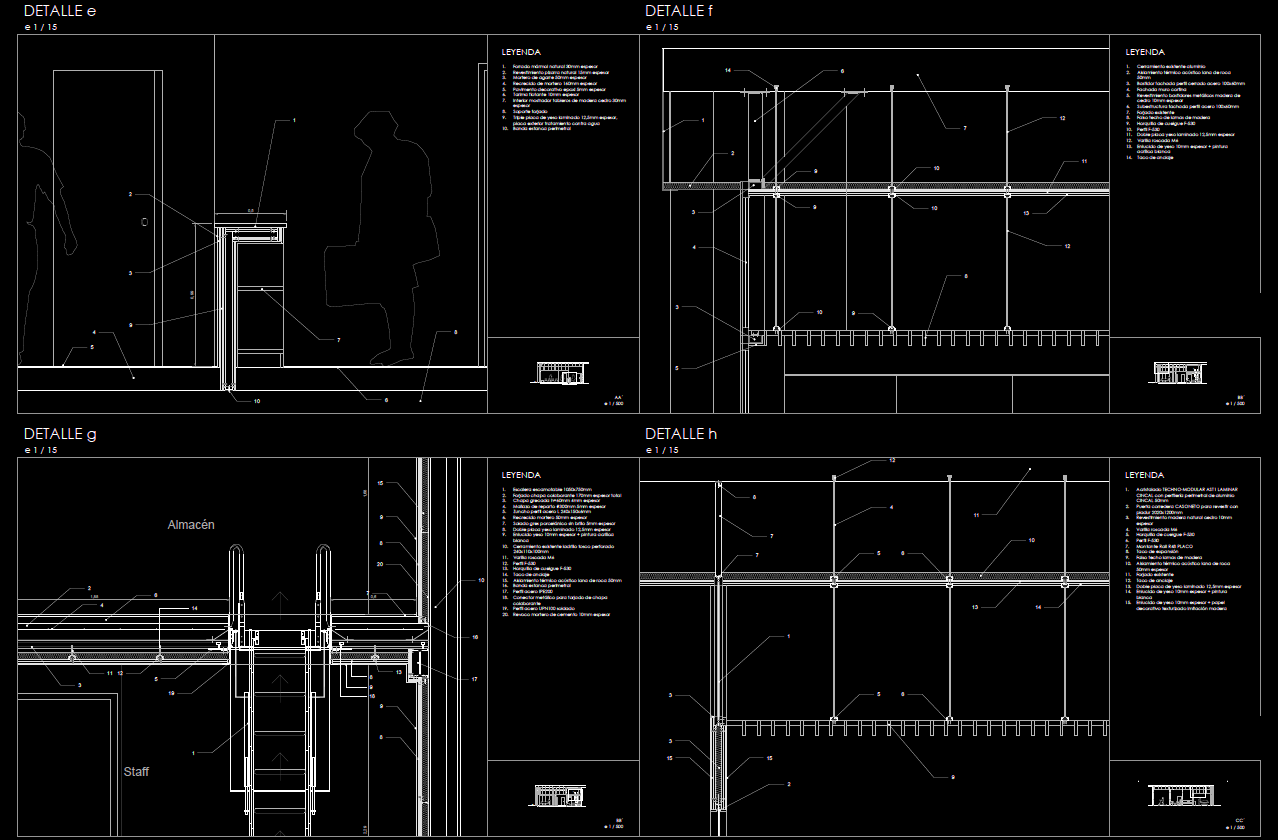This screenshot has height=840, width=1278.
Task: Select the LEYENDA heading in DETALLE h panel
Action: pos(1144,475)
